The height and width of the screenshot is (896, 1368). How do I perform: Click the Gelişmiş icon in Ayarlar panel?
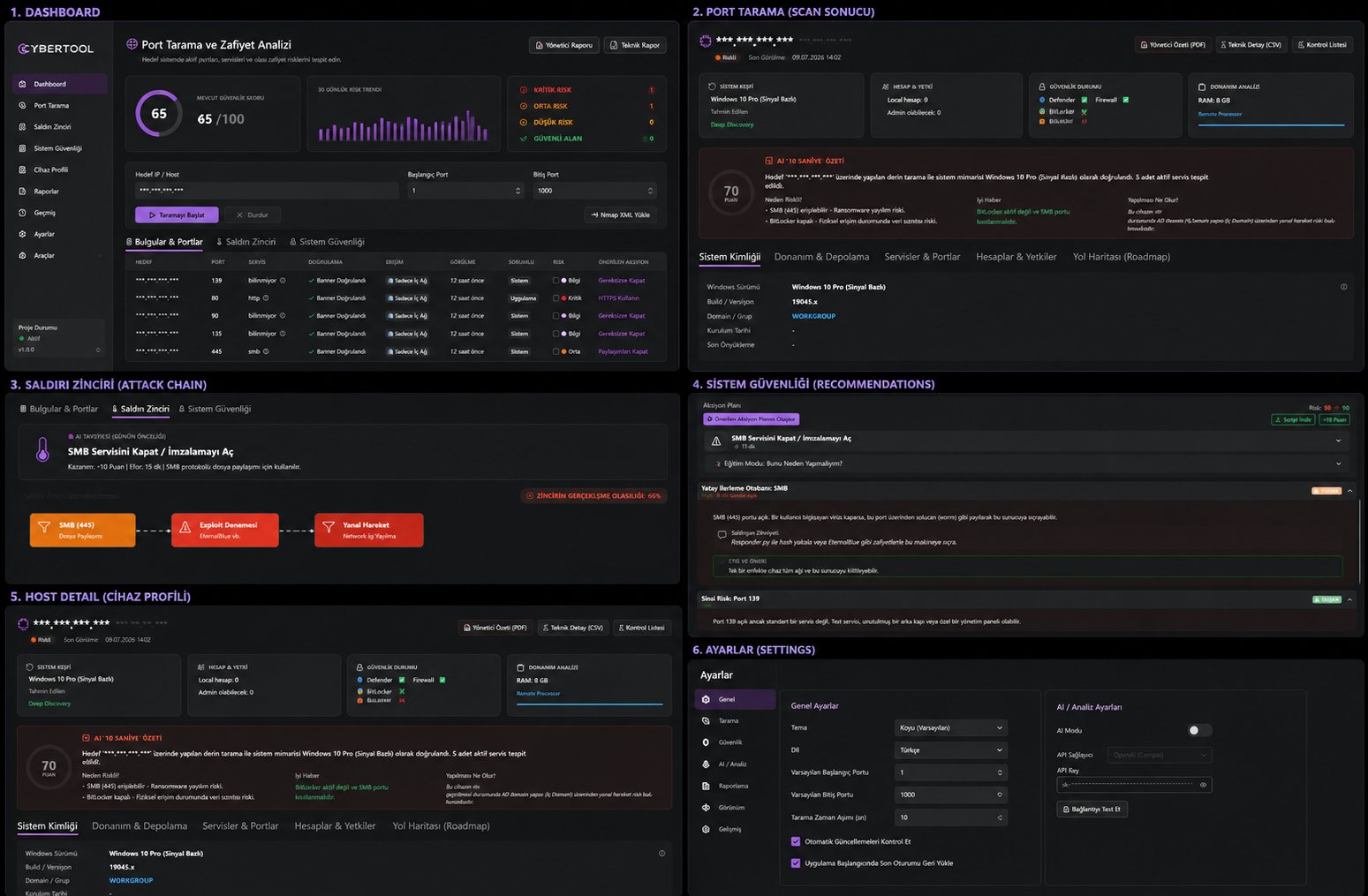[705, 829]
